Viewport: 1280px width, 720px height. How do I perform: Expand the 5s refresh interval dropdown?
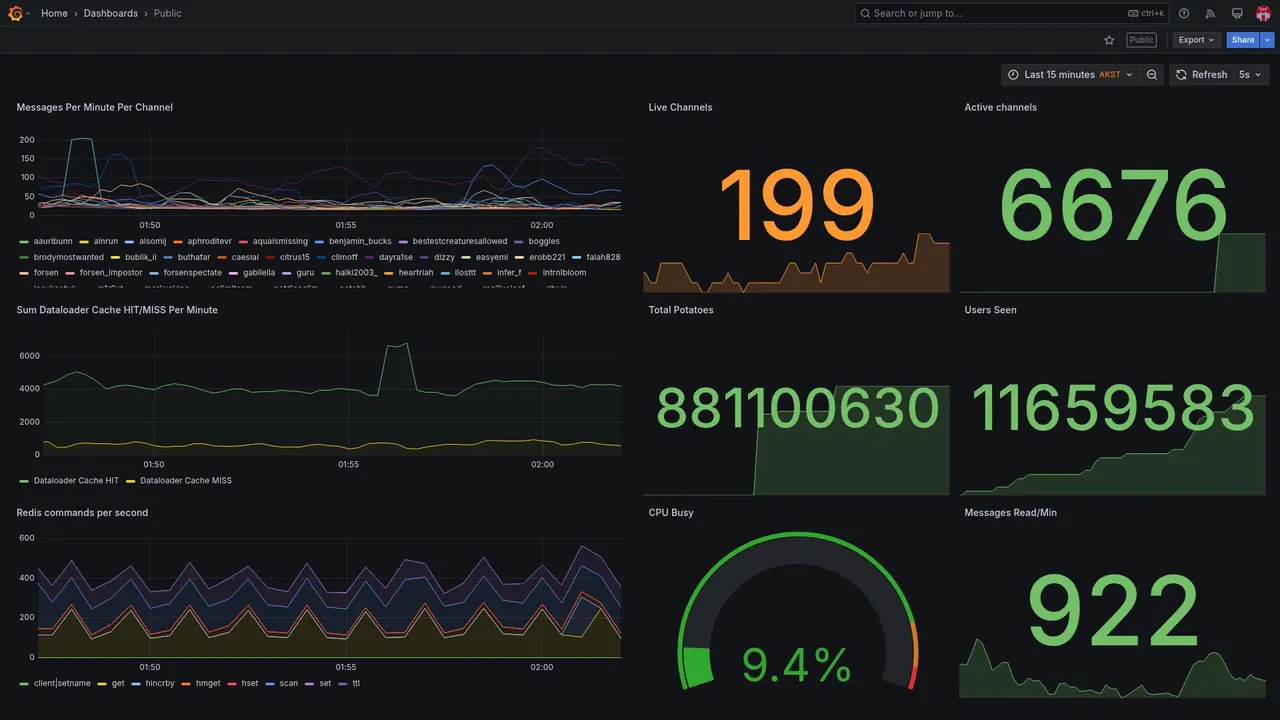[1250, 75]
